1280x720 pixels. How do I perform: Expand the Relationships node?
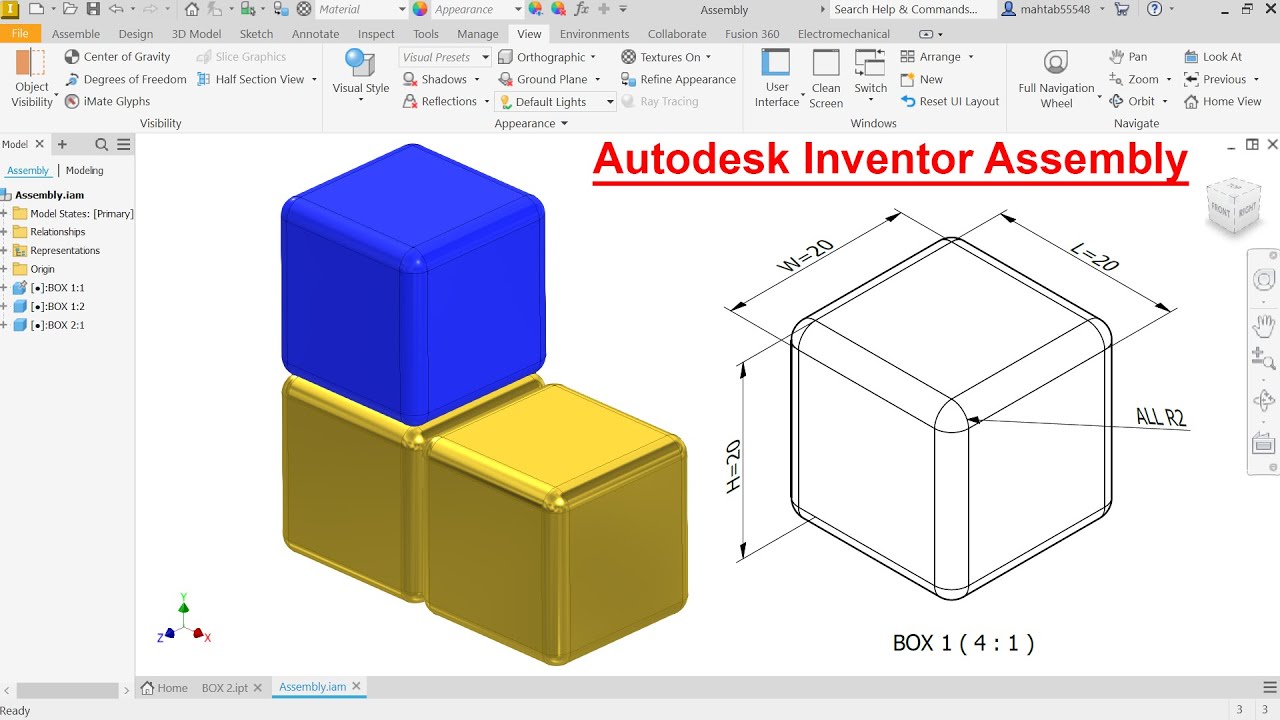pyautogui.click(x=5, y=232)
